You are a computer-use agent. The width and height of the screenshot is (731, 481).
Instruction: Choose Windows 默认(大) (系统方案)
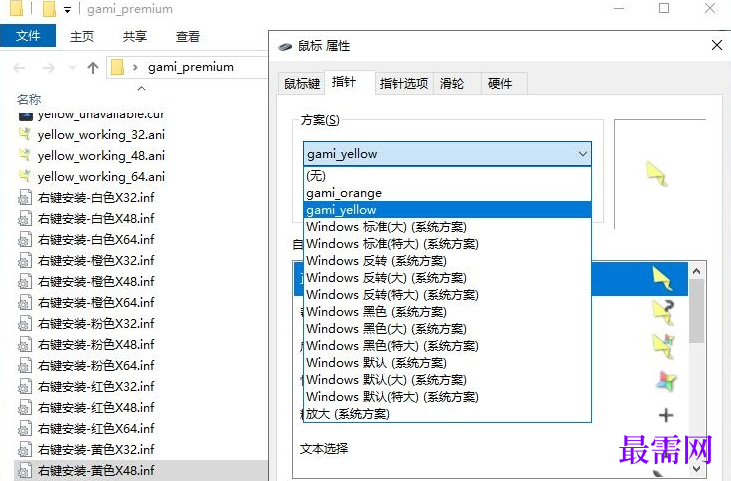pyautogui.click(x=447, y=380)
